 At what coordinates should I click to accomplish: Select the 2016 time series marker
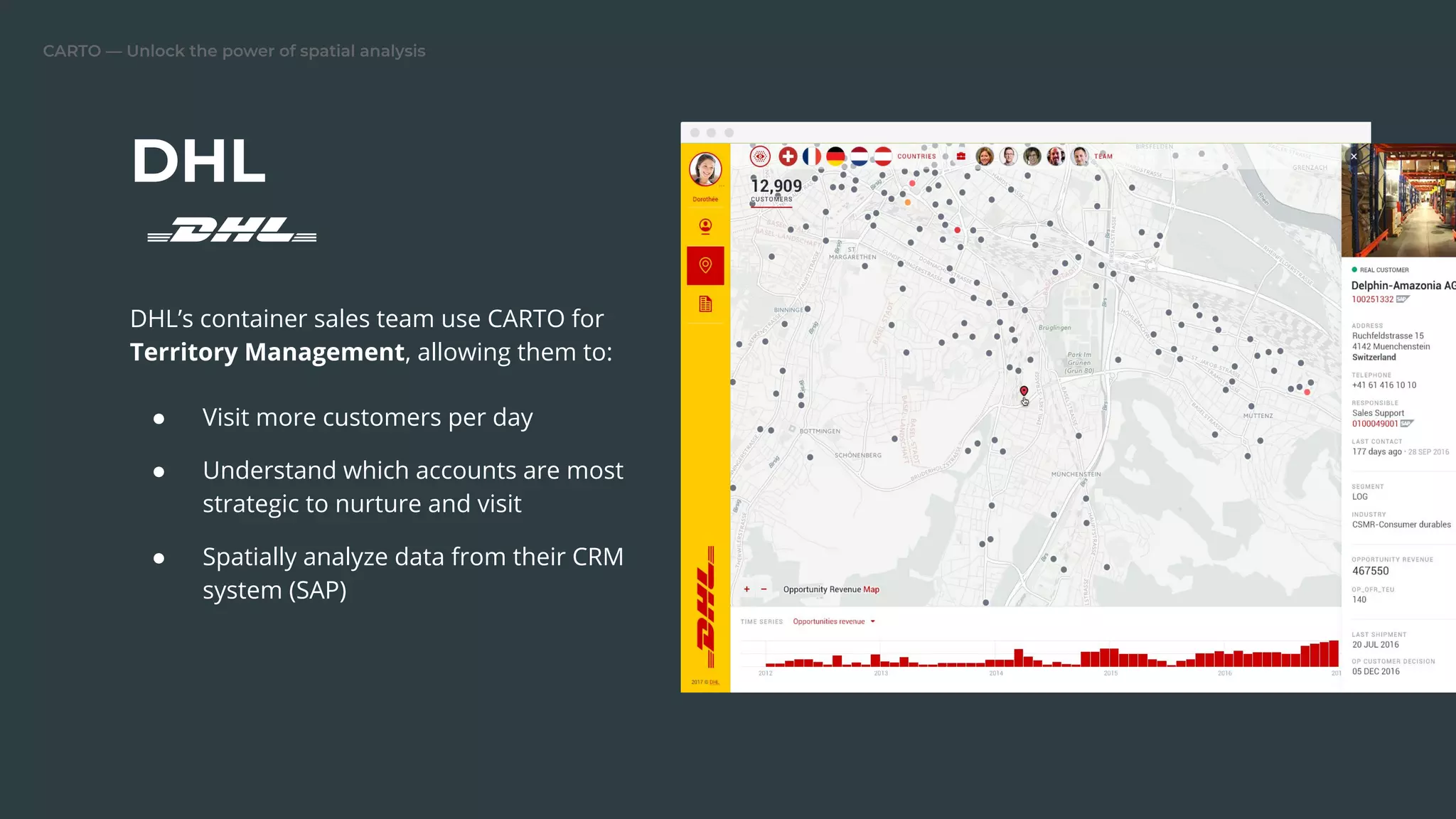1224,673
